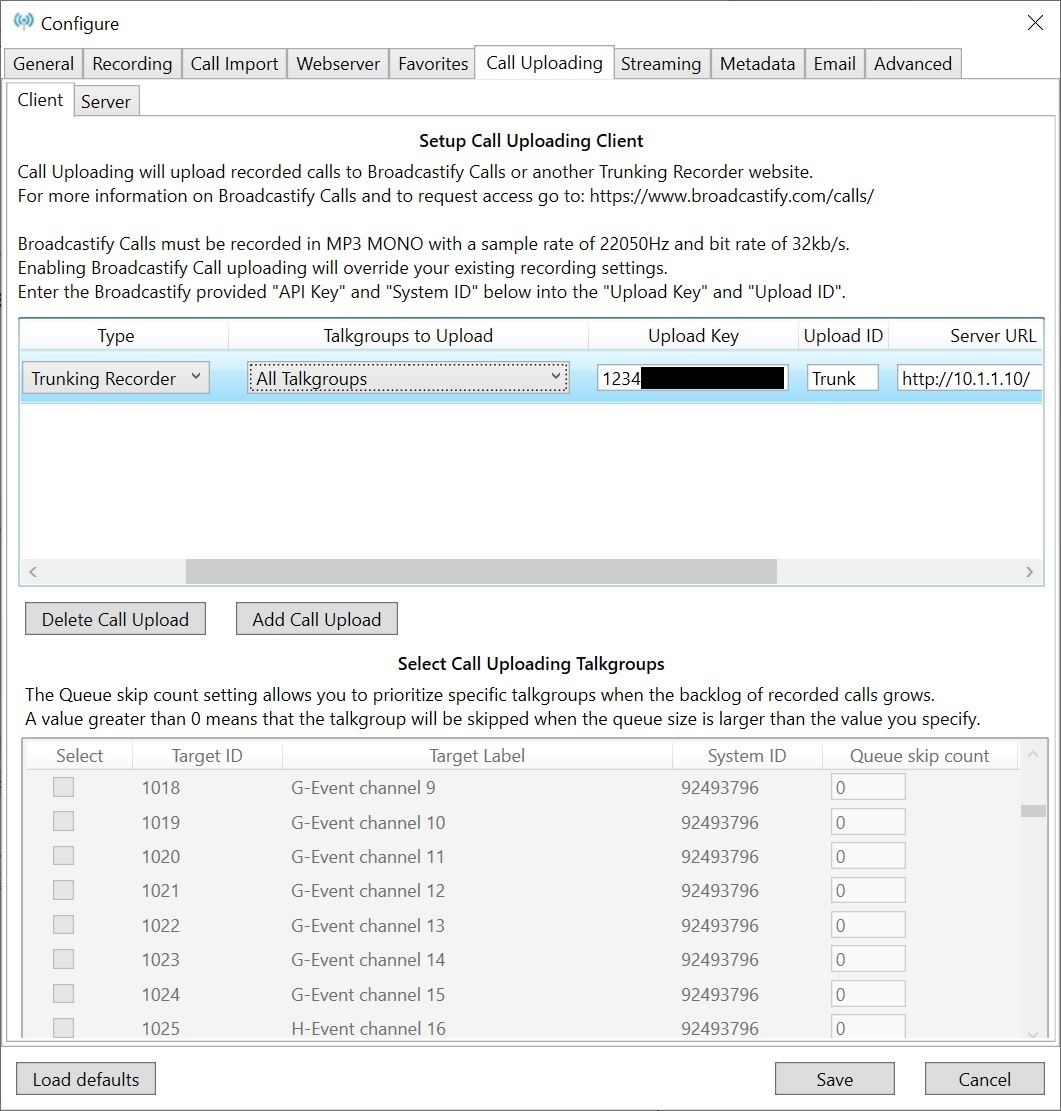Click Target ID 1022 cell

click(x=161, y=925)
